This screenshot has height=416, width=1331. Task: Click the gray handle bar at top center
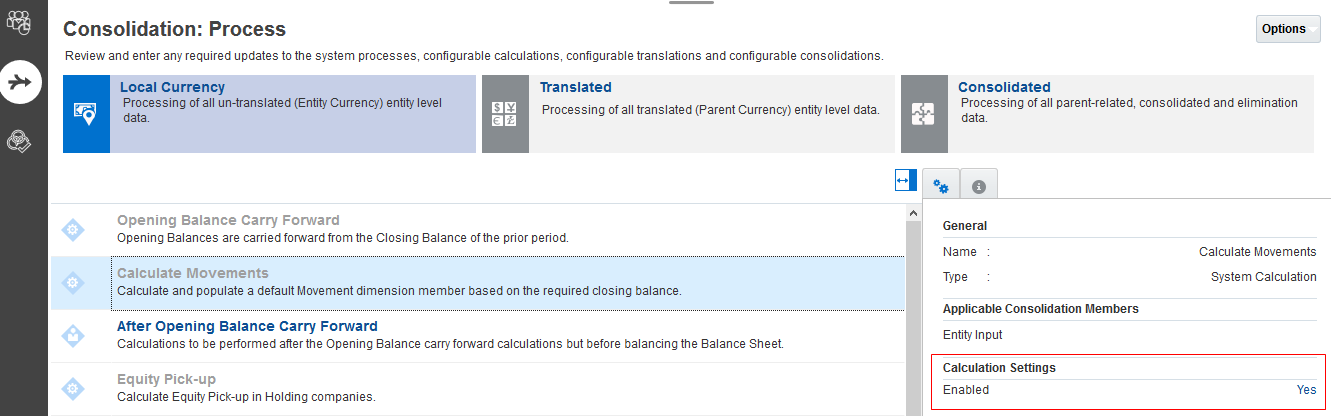point(691,3)
